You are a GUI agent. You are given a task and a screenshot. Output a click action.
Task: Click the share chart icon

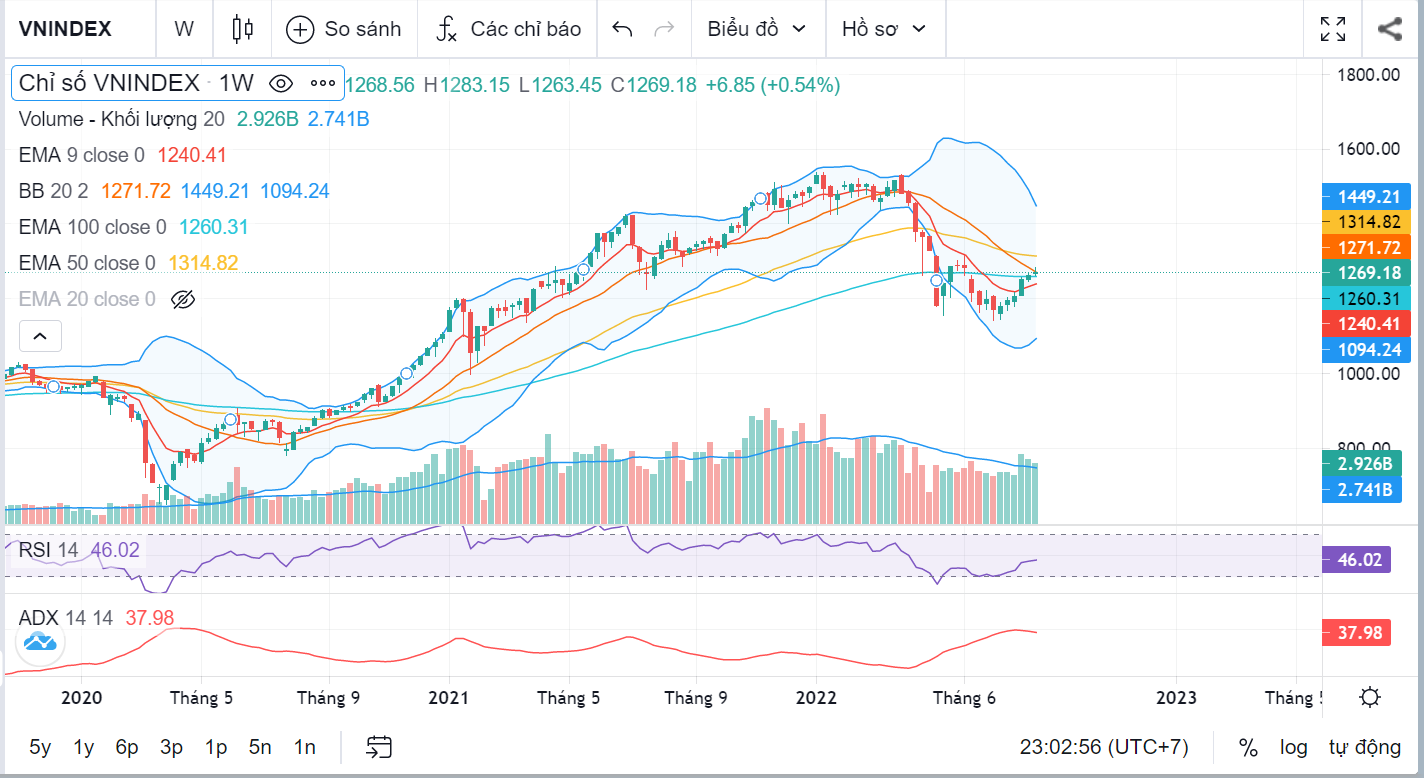coord(1390,28)
